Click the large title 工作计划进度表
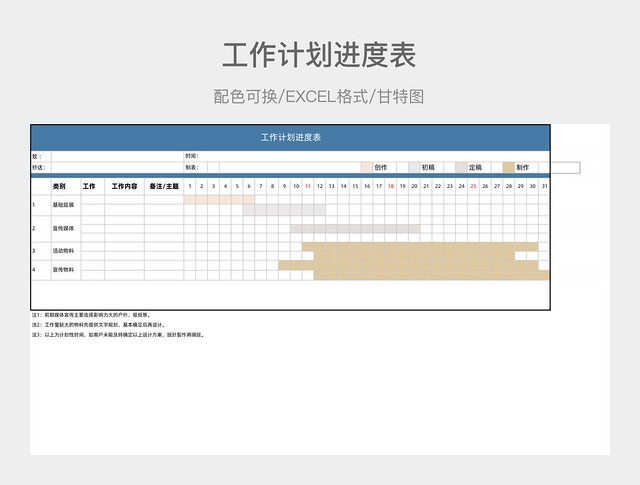 pos(319,55)
